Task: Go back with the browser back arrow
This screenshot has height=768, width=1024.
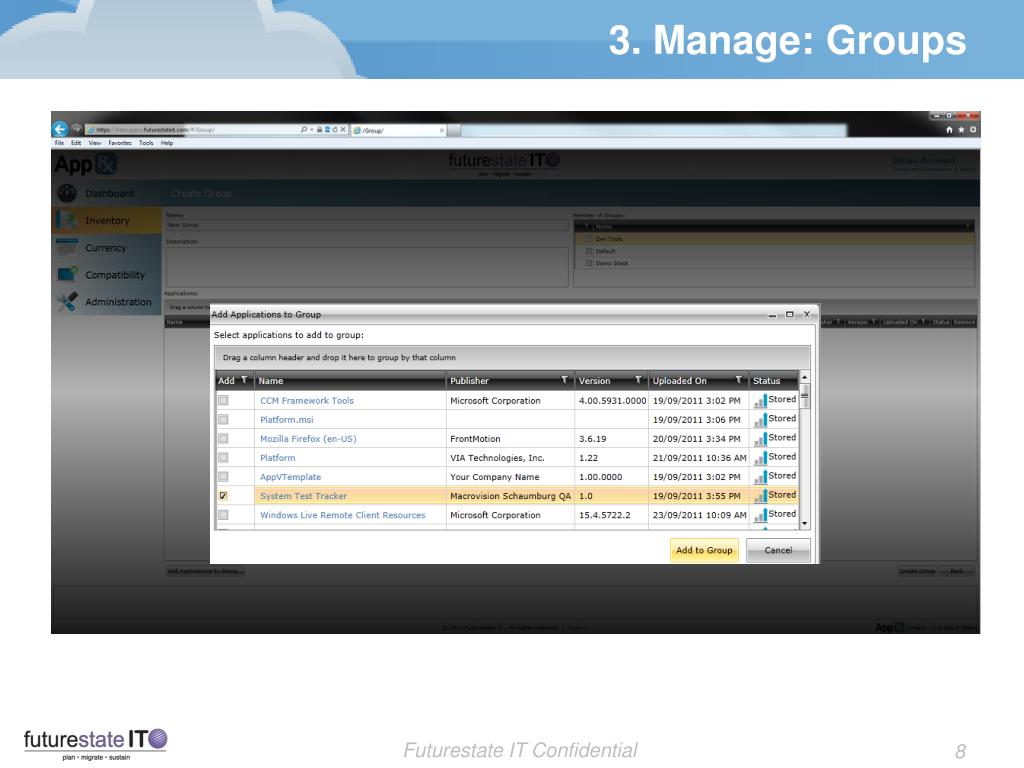Action: [60, 129]
